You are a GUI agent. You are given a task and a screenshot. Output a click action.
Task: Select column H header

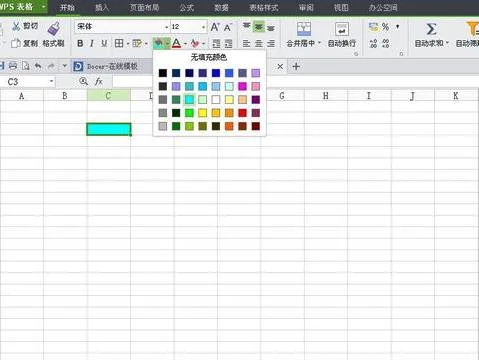[326, 96]
